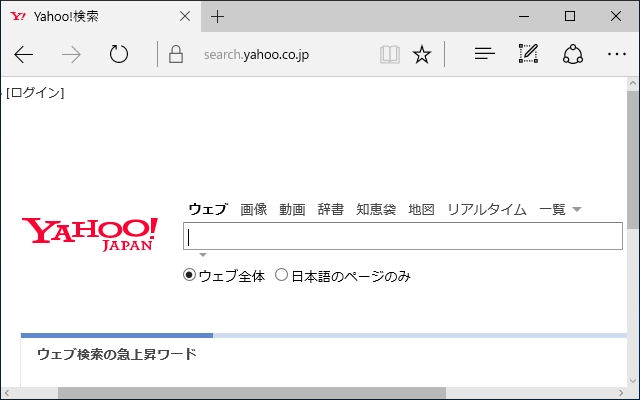Click the Yahoo!検索 browser tab
640x400 pixels.
(x=101, y=16)
